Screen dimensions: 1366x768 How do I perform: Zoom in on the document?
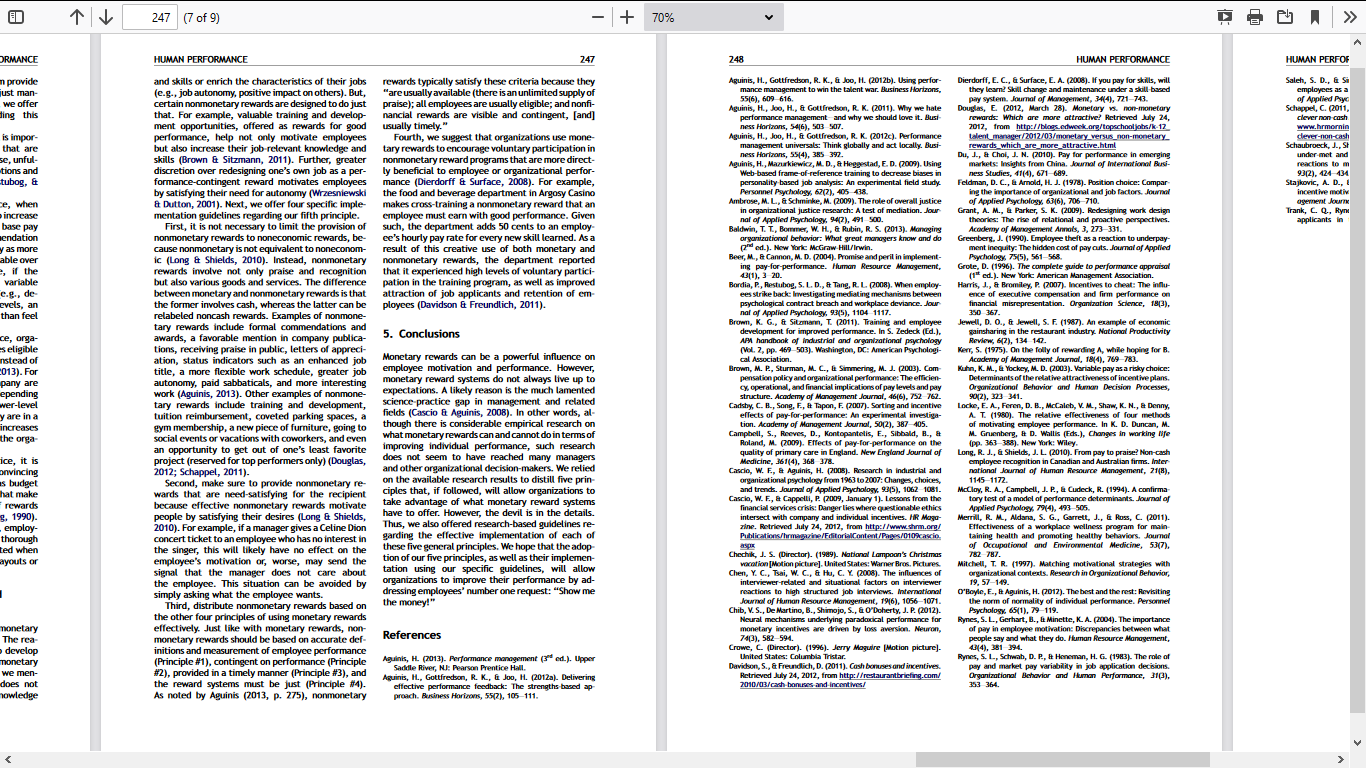(x=627, y=16)
